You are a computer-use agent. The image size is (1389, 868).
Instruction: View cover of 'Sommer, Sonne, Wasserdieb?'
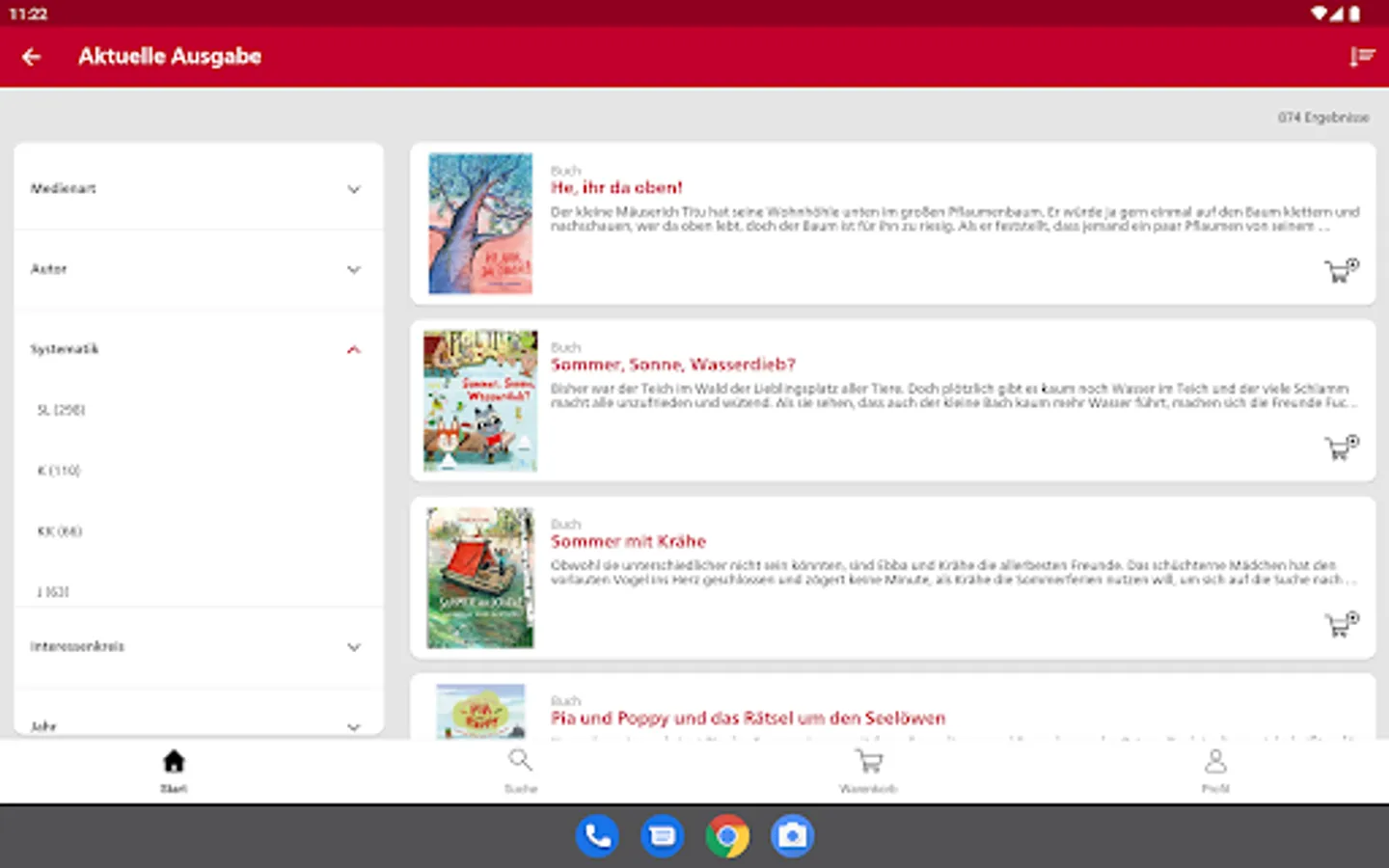click(x=480, y=400)
